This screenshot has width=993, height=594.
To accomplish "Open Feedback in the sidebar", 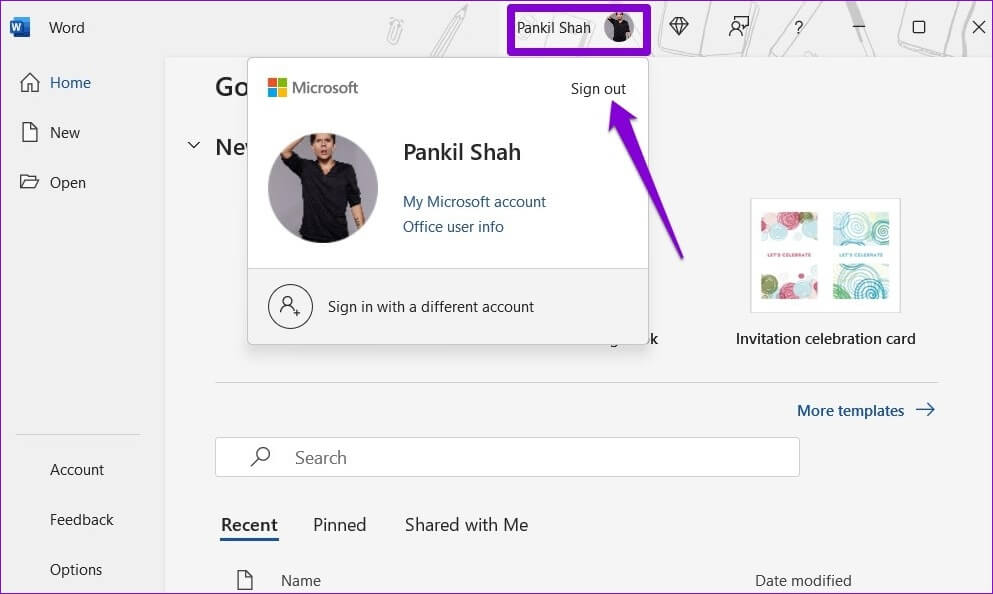I will pyautogui.click(x=82, y=519).
